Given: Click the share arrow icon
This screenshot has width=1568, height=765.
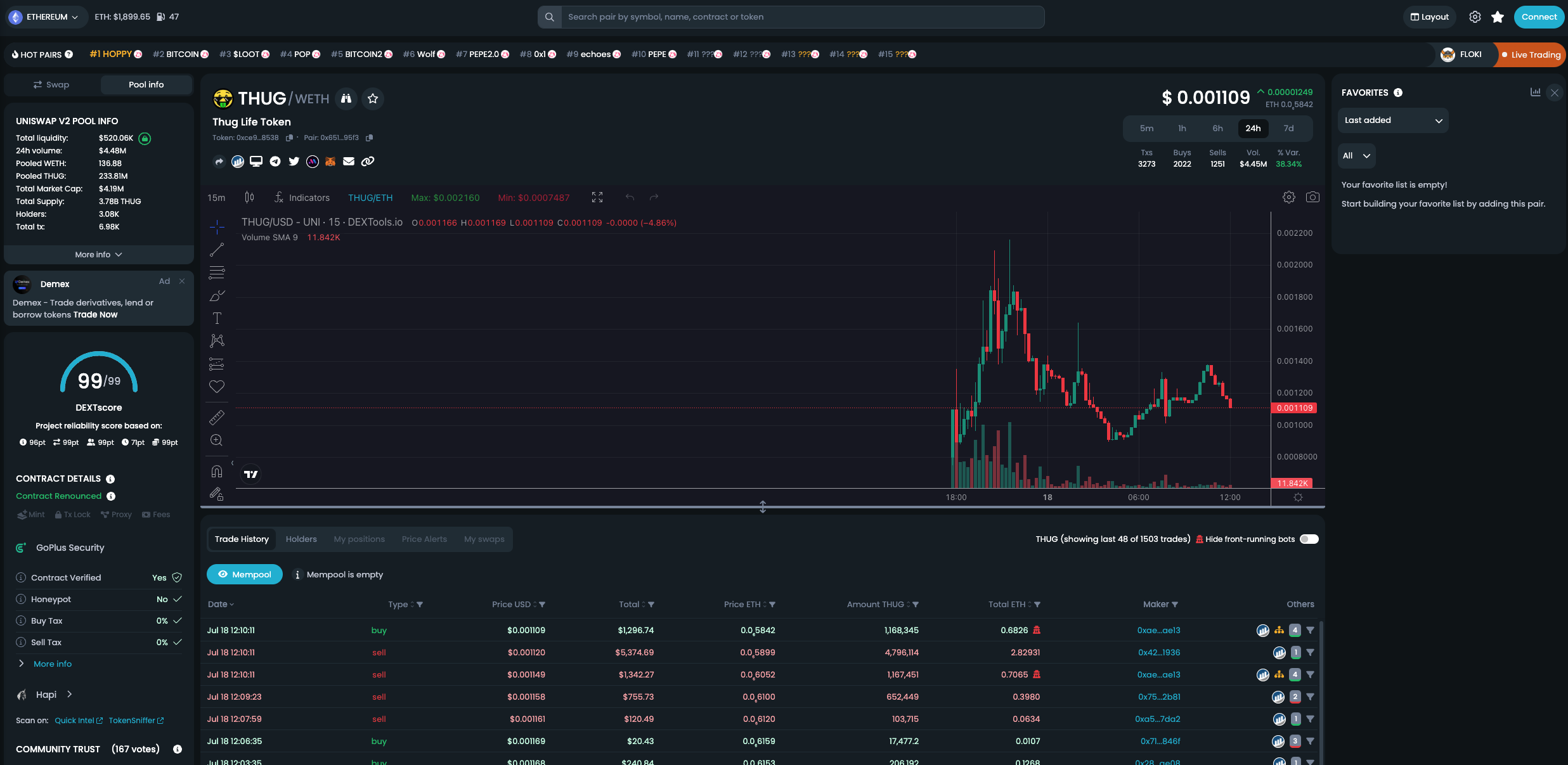Looking at the screenshot, I should tap(219, 162).
